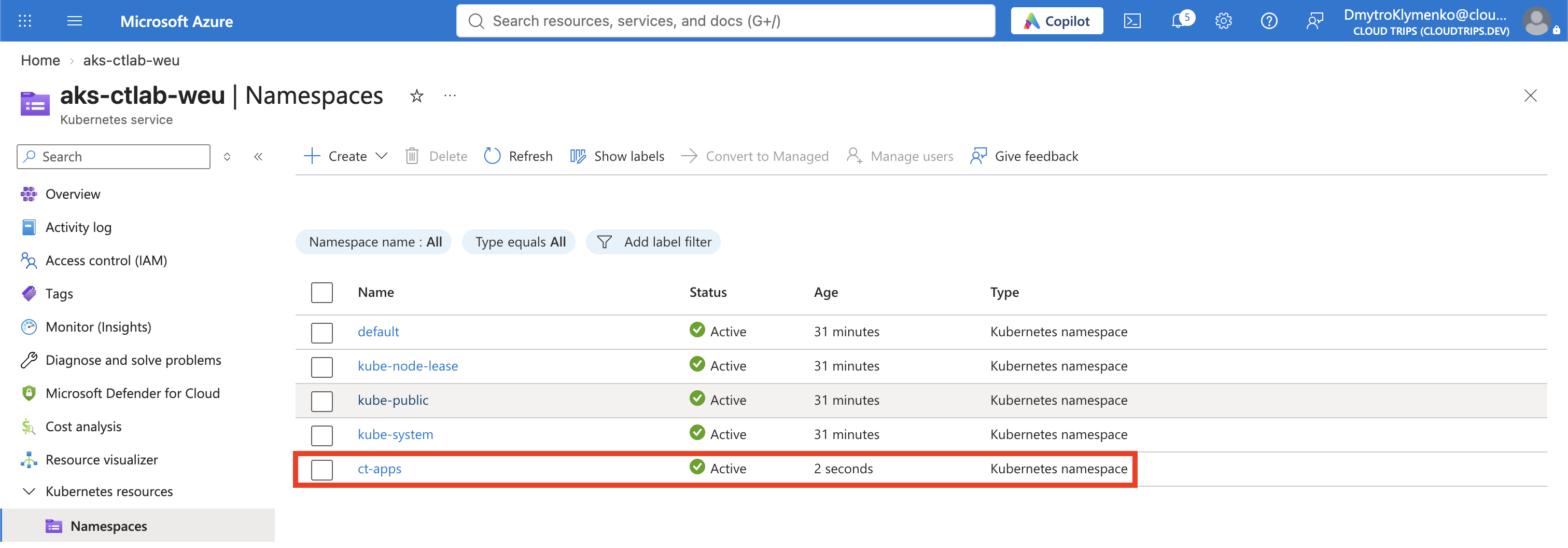Sort by the Age column header
Viewport: 1568px width, 548px height.
pos(825,292)
